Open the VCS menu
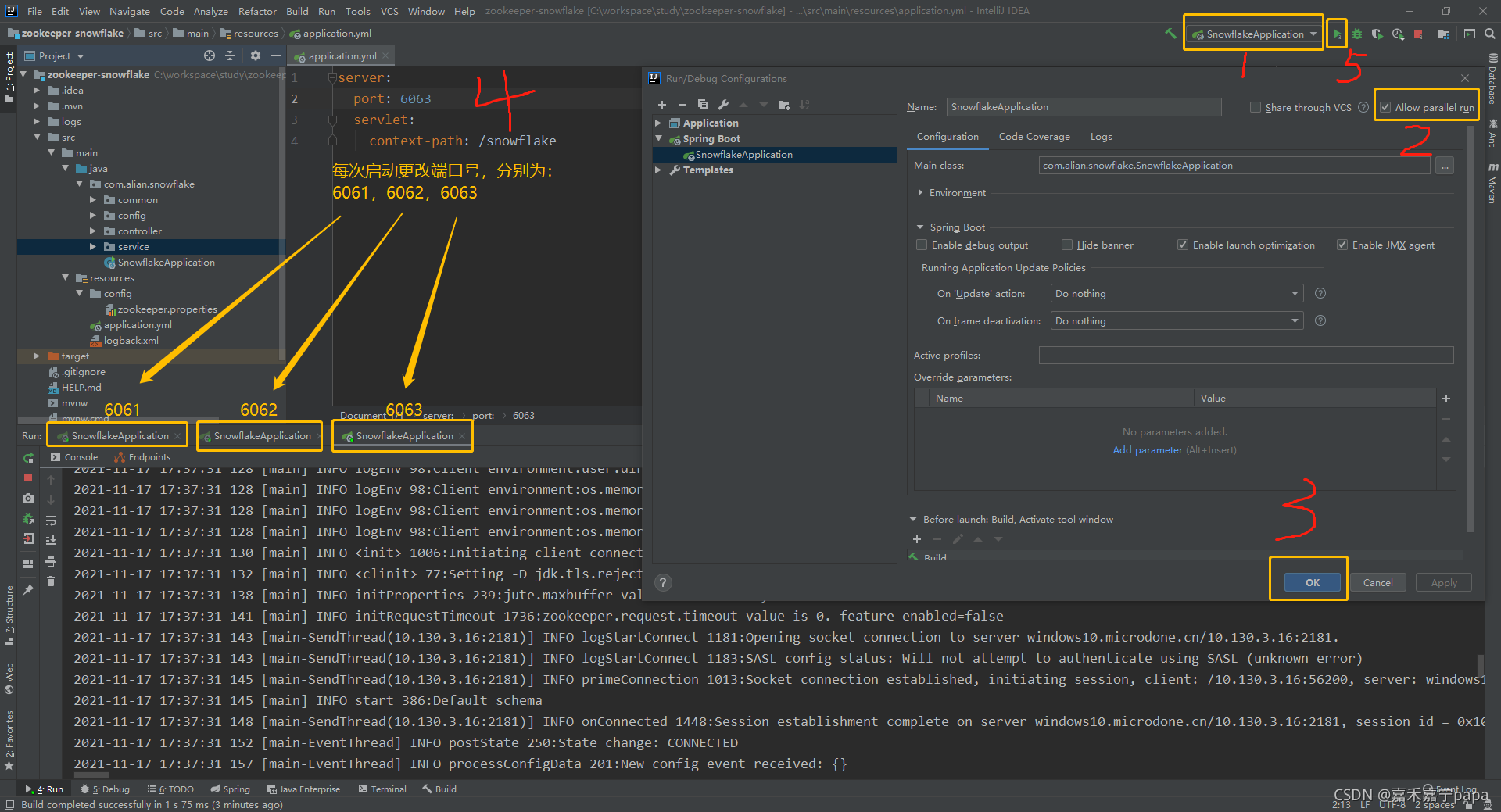The height and width of the screenshot is (812, 1501). click(x=389, y=11)
